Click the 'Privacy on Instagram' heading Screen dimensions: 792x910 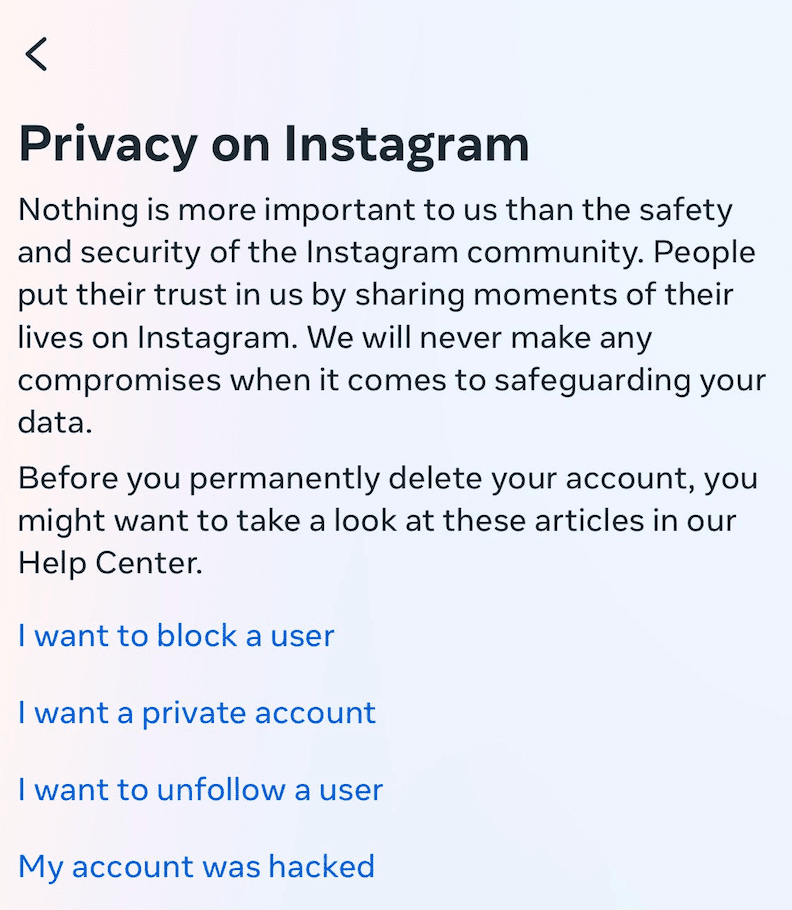pos(273,144)
